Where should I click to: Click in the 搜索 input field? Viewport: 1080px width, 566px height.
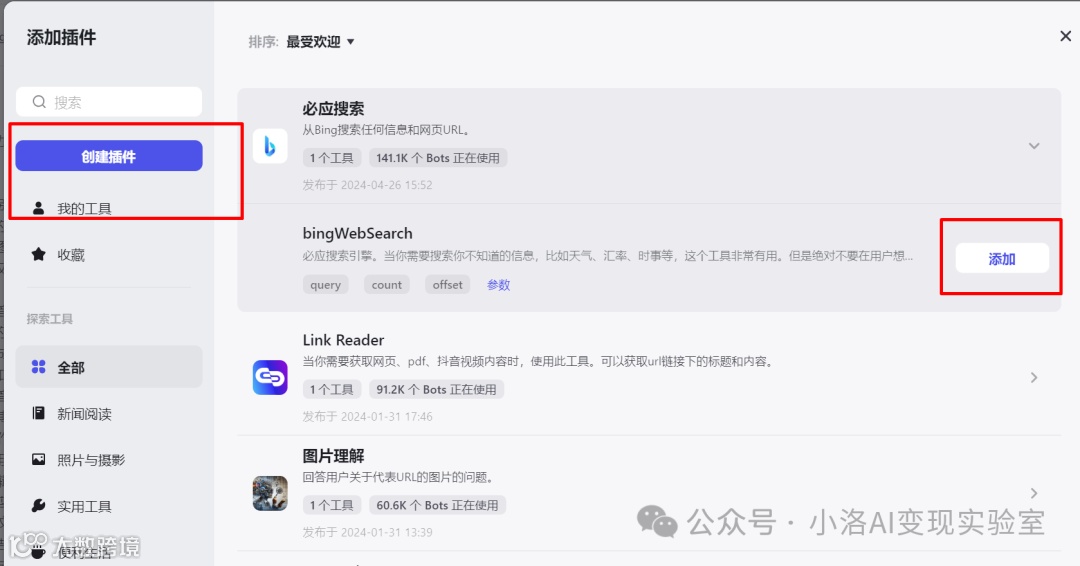(109, 102)
